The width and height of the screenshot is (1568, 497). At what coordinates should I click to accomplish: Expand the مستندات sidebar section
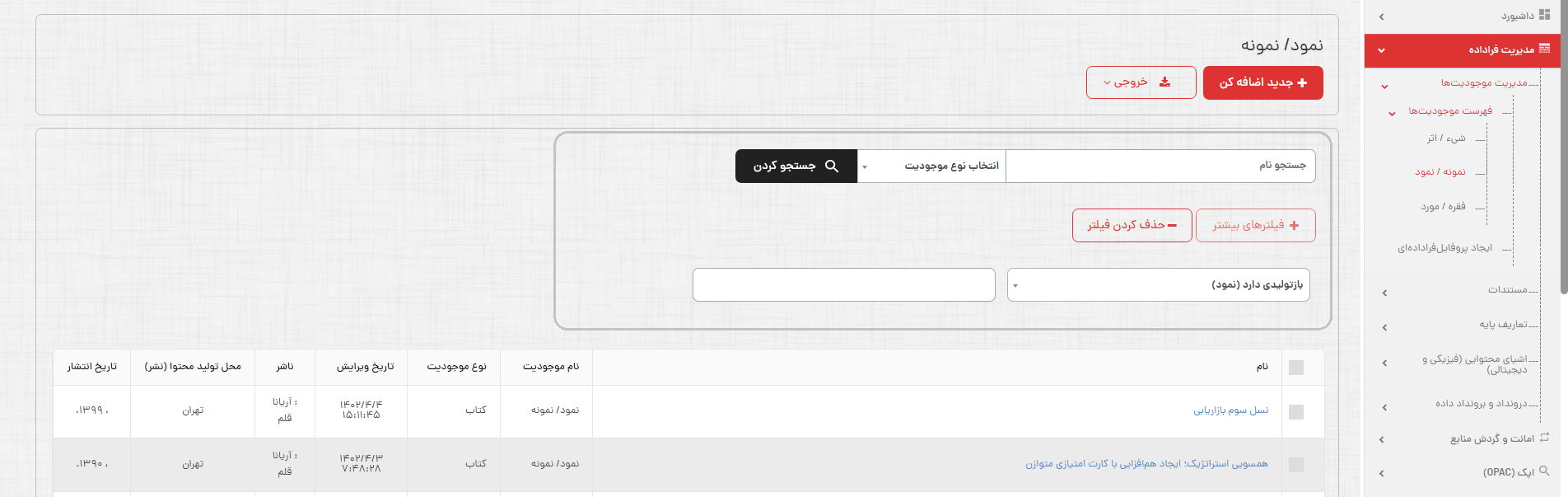coord(1507,290)
